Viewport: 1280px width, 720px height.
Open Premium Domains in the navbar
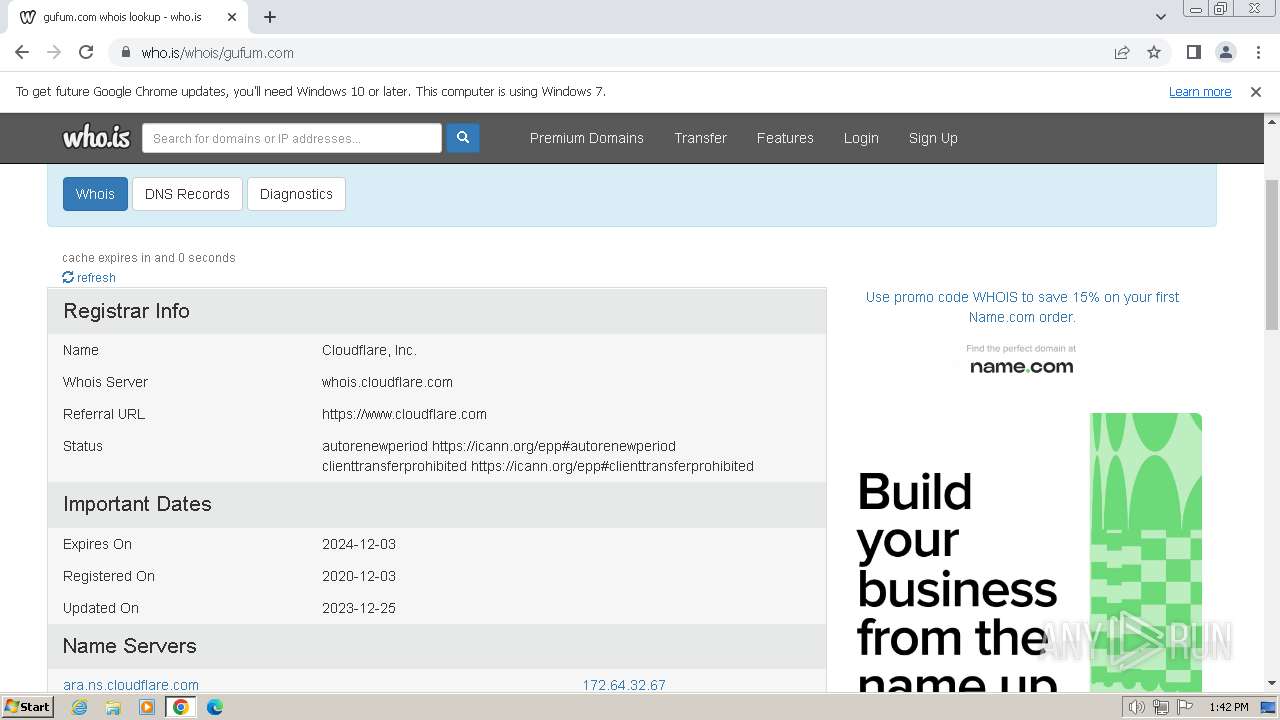(587, 138)
